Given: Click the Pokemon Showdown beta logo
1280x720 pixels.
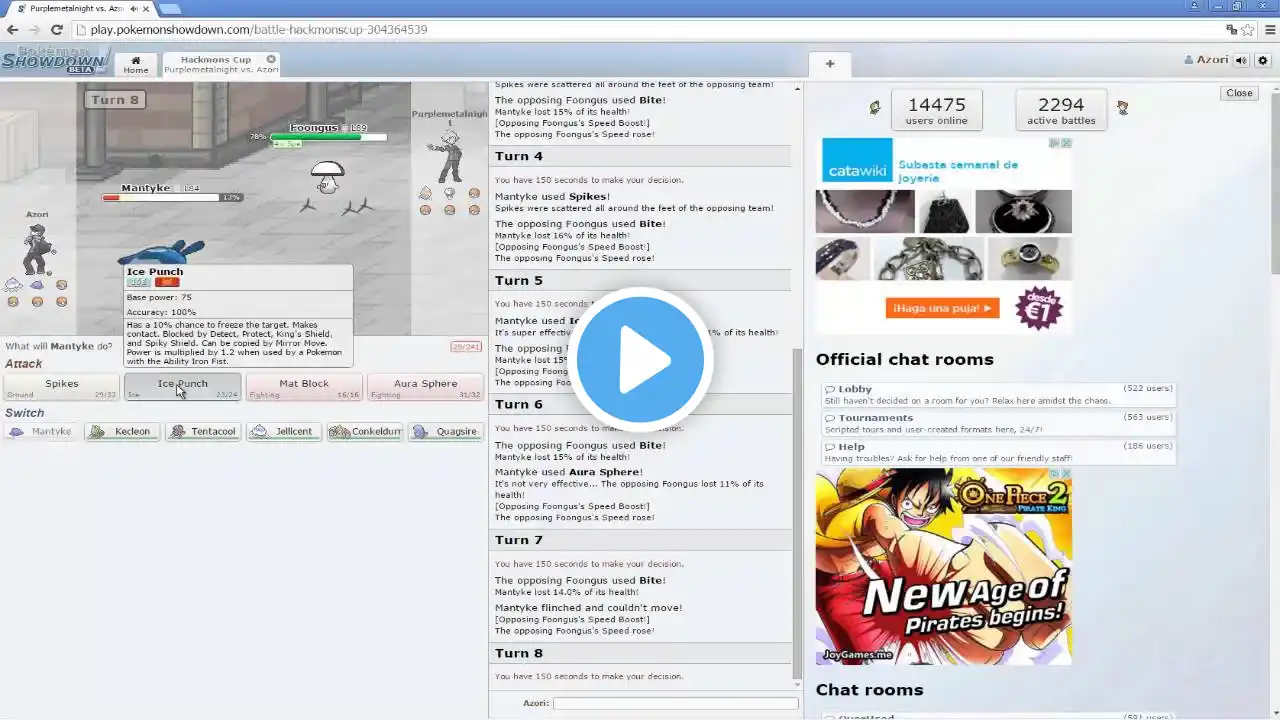Looking at the screenshot, I should [55, 60].
